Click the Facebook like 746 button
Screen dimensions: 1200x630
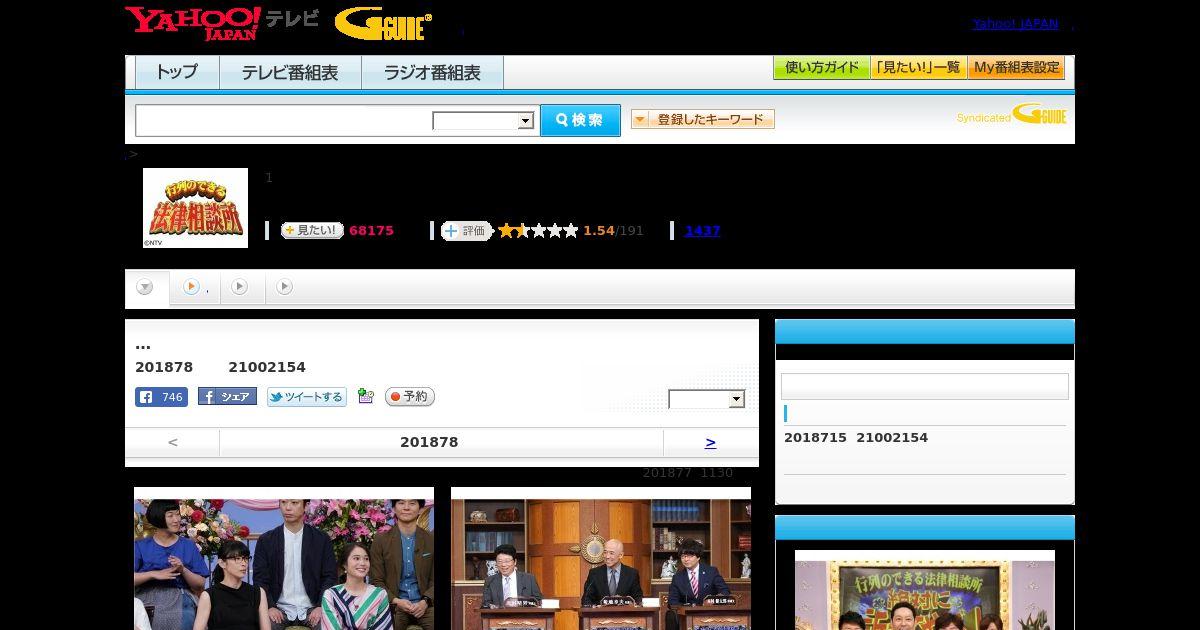coord(161,397)
